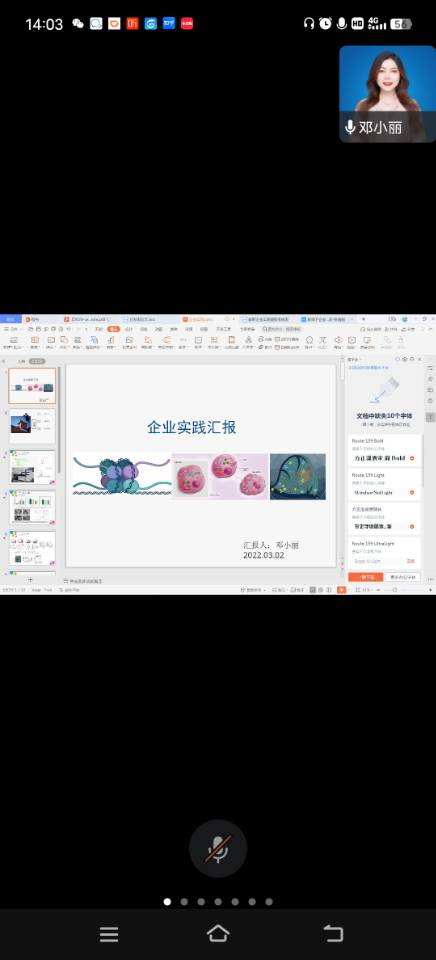Select the first slide thumbnail in panel

[32, 386]
